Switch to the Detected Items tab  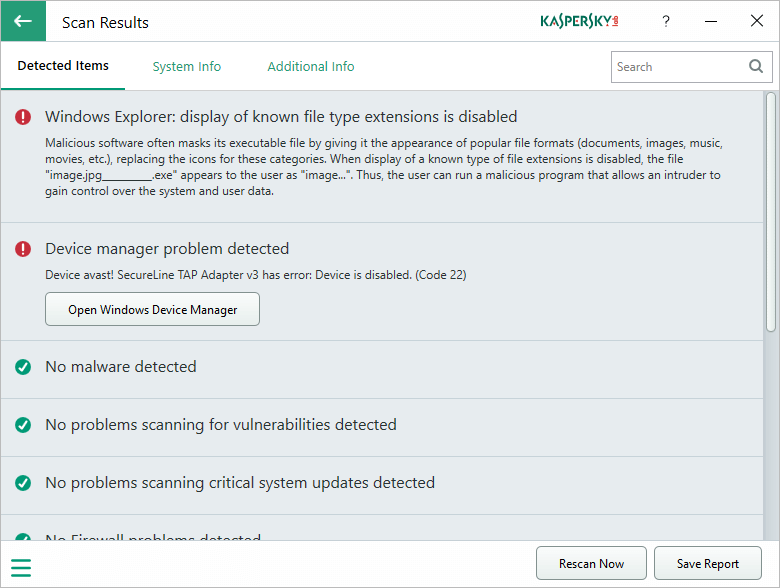tap(63, 66)
